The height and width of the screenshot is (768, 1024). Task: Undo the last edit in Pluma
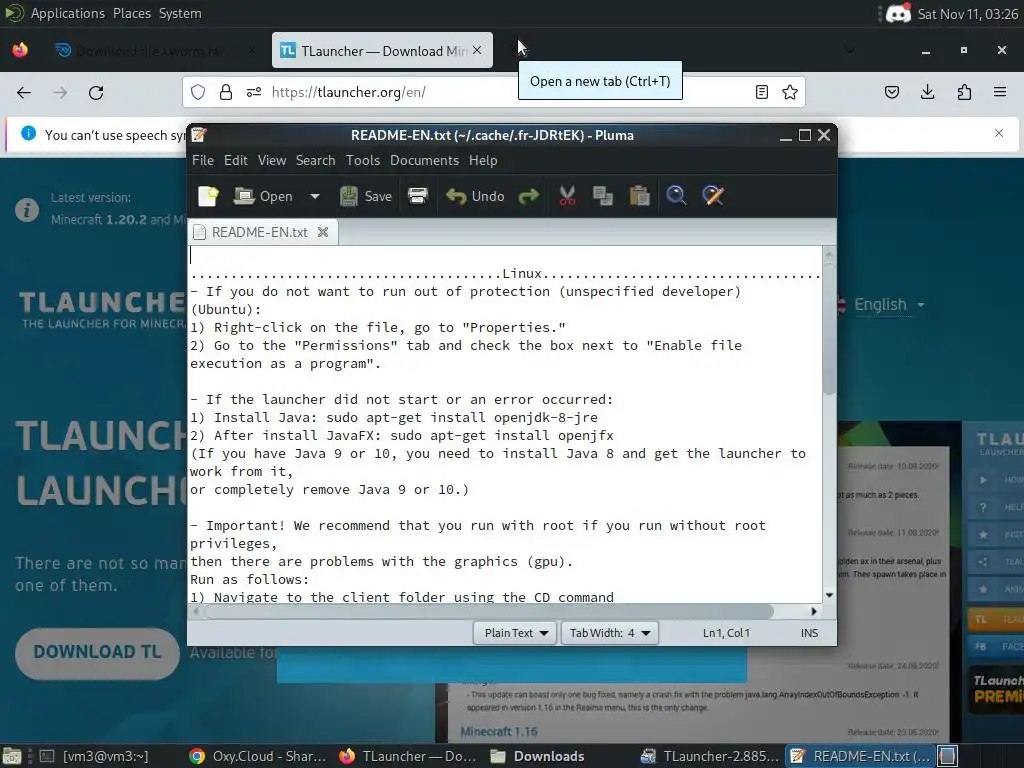(475, 196)
